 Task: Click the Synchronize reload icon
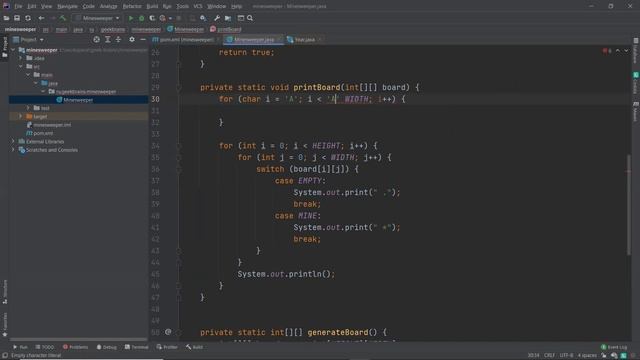(x=28, y=18)
